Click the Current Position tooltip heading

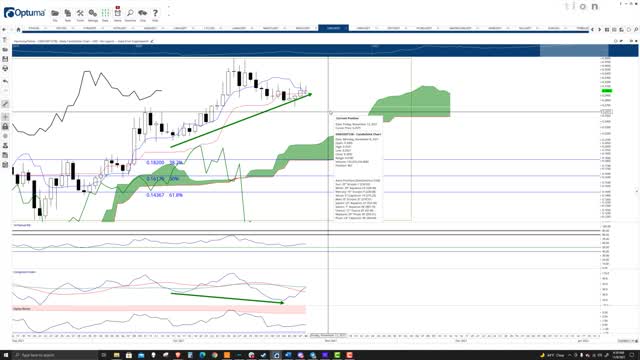click(x=347, y=118)
